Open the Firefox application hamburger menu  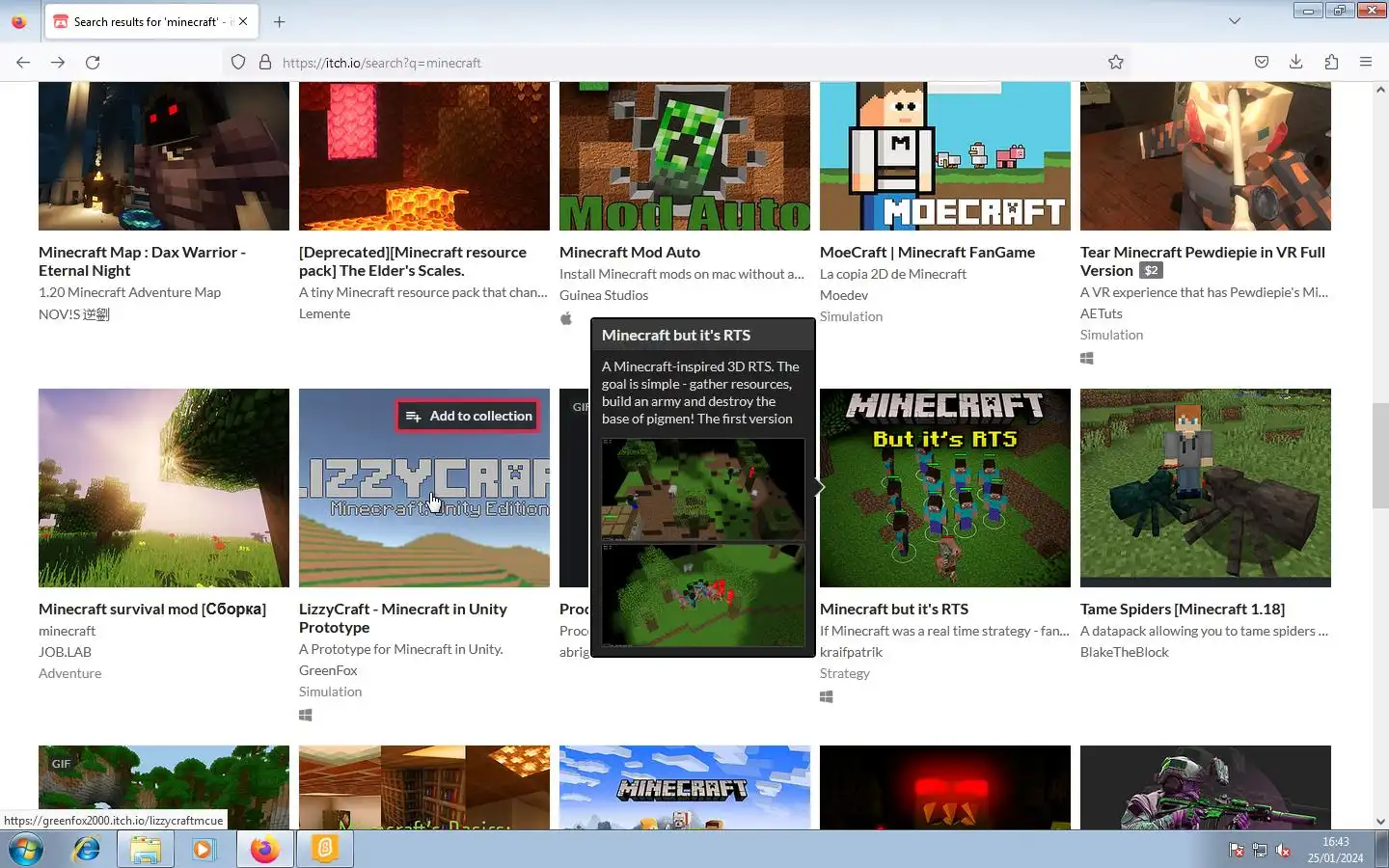(1366, 63)
